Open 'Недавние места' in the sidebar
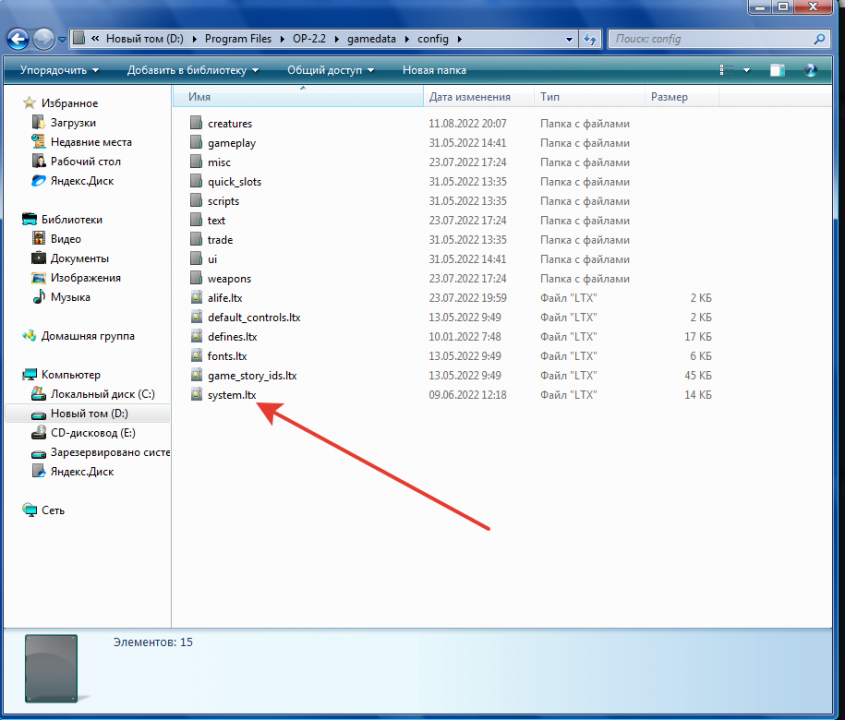The image size is (845, 720). click(x=91, y=142)
